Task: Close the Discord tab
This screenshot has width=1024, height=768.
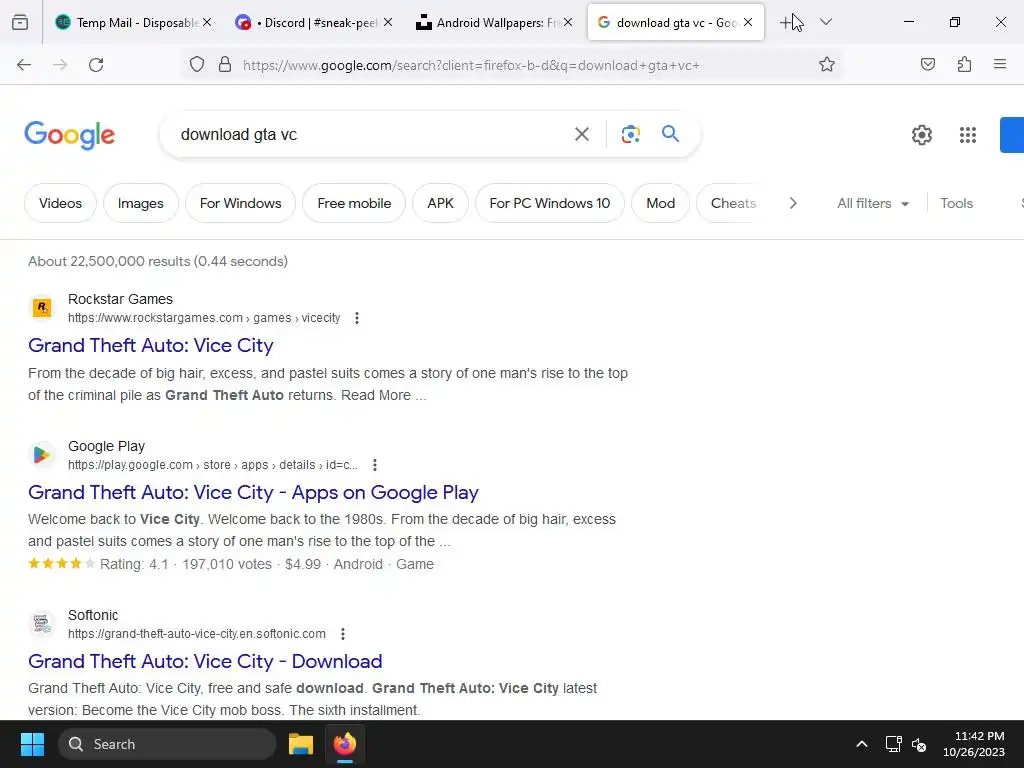Action: point(388,22)
